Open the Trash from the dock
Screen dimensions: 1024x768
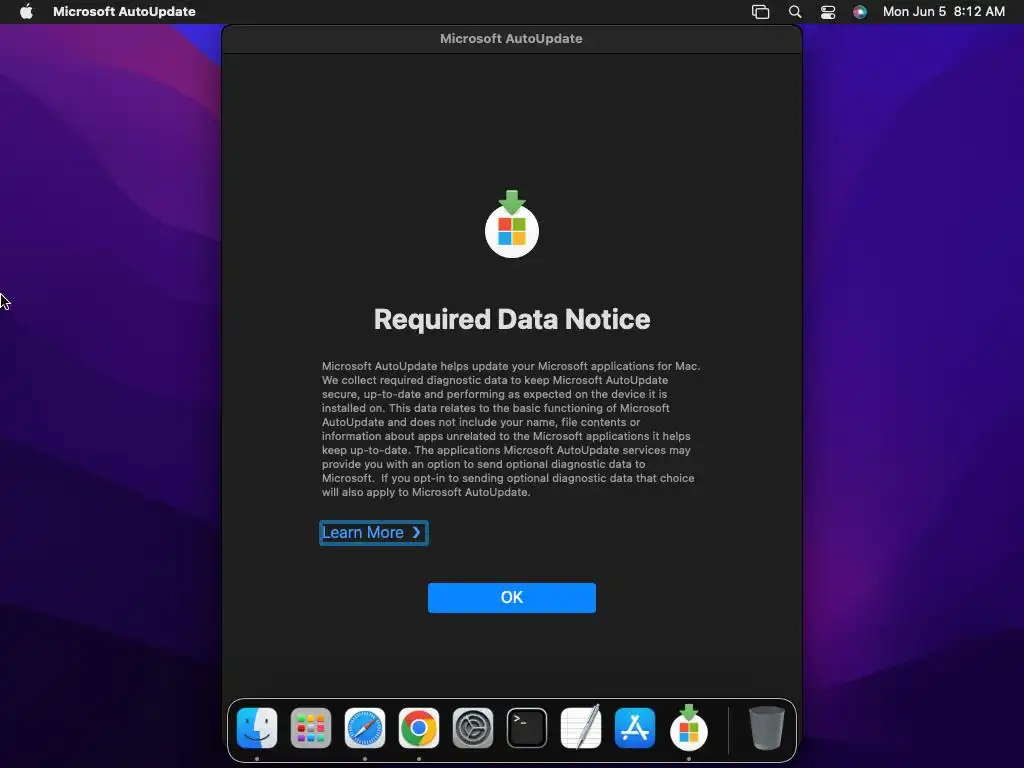tap(766, 728)
